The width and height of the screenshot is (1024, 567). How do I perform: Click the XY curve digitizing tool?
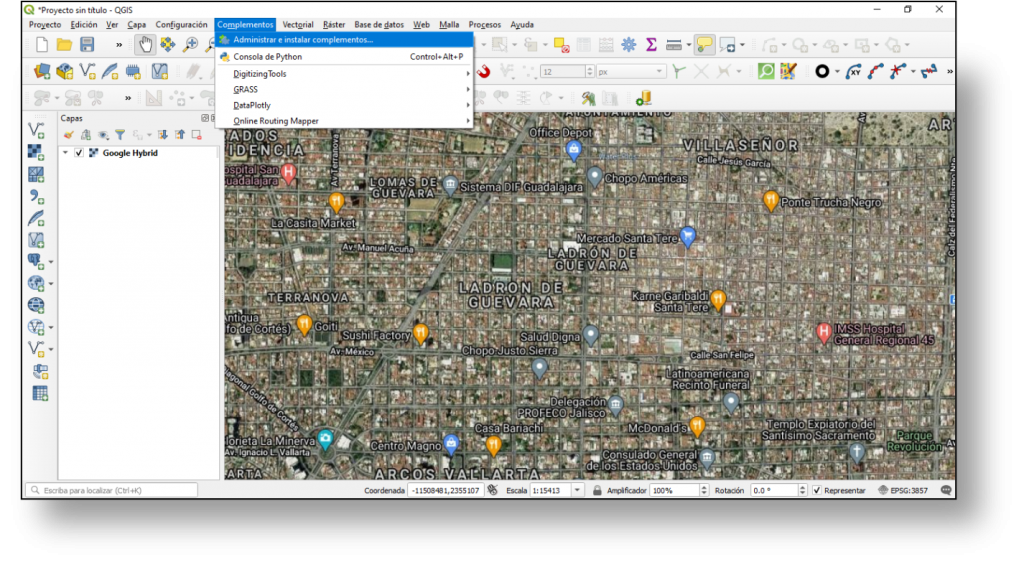point(853,71)
